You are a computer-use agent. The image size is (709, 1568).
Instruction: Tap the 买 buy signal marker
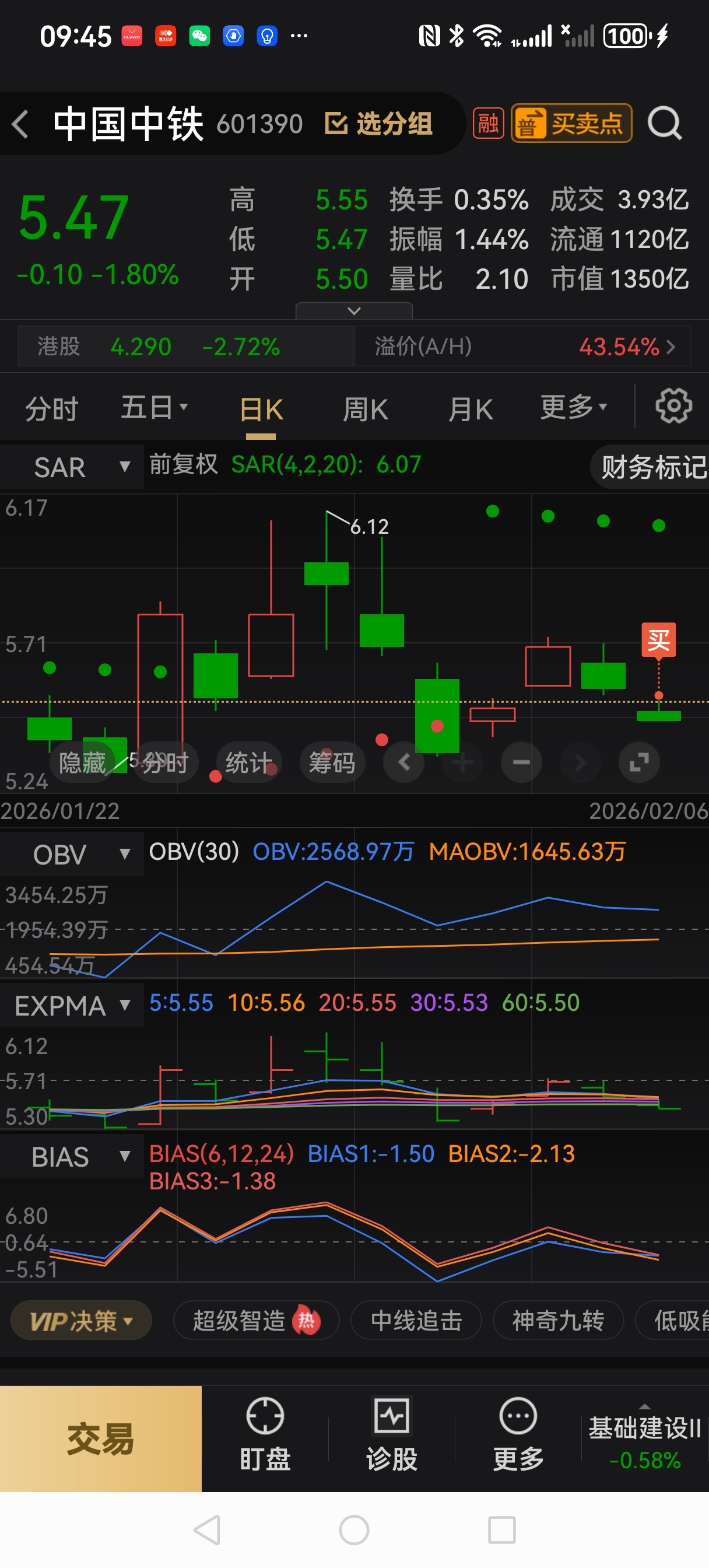(658, 640)
